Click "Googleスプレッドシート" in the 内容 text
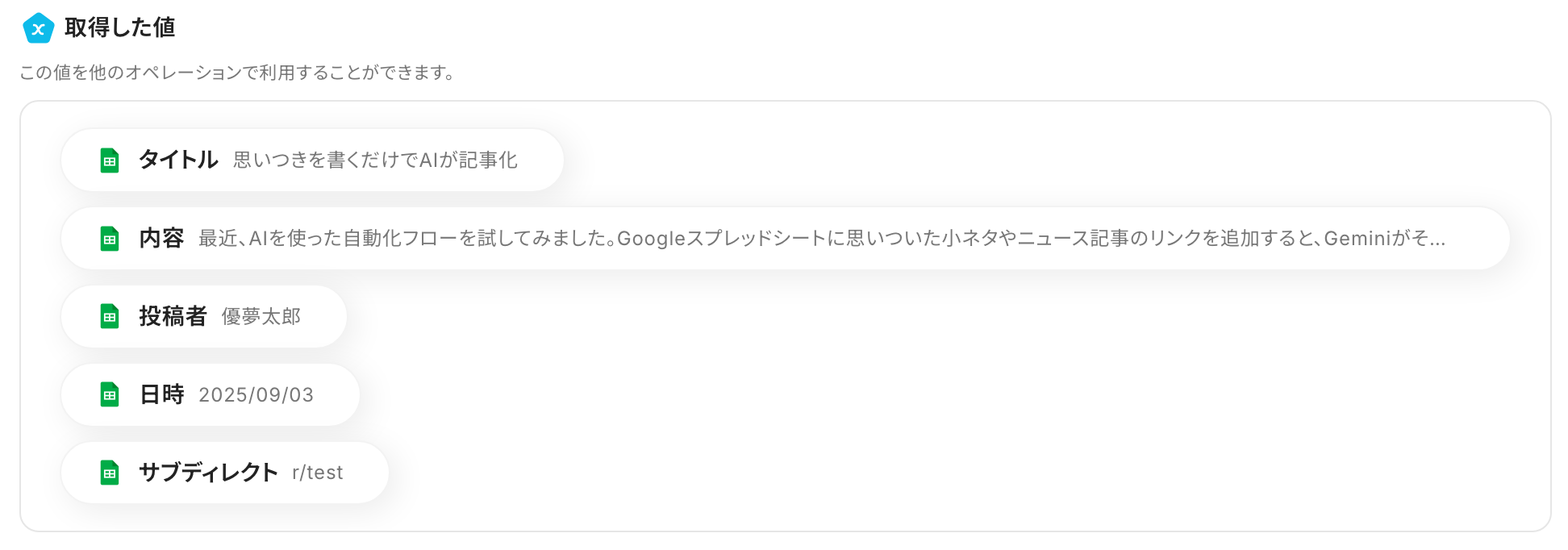 point(721,239)
